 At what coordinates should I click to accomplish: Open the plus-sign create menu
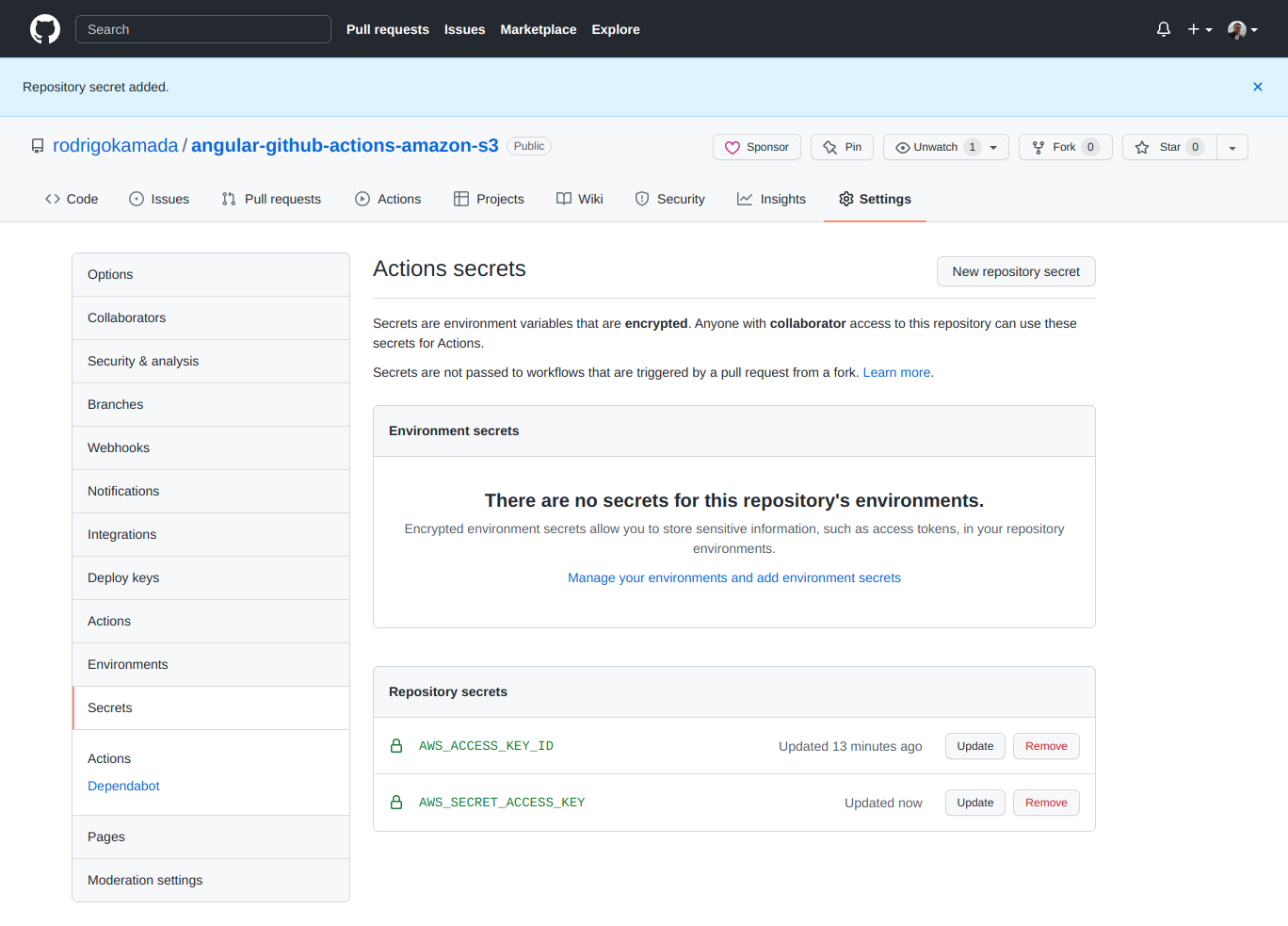click(1194, 29)
